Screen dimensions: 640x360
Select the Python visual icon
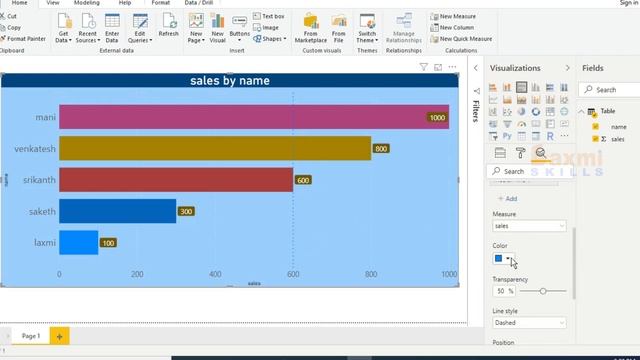click(x=507, y=136)
